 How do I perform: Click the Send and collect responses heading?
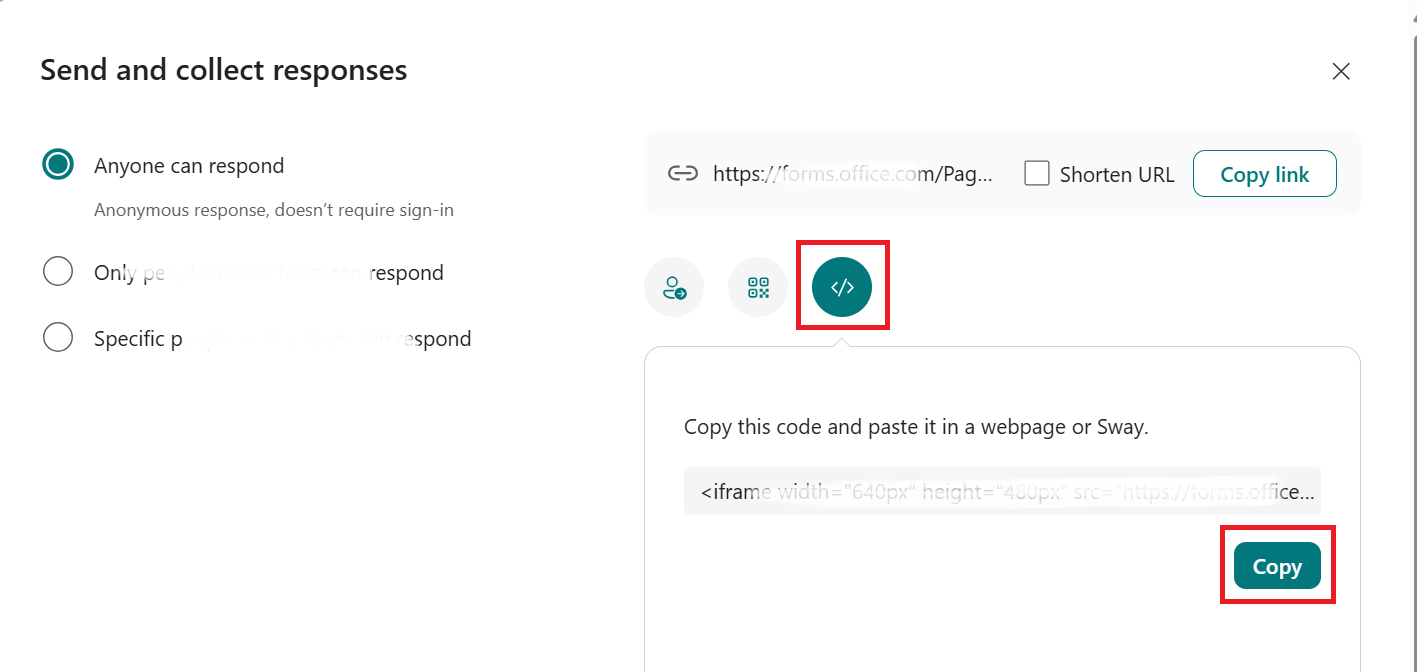[223, 70]
